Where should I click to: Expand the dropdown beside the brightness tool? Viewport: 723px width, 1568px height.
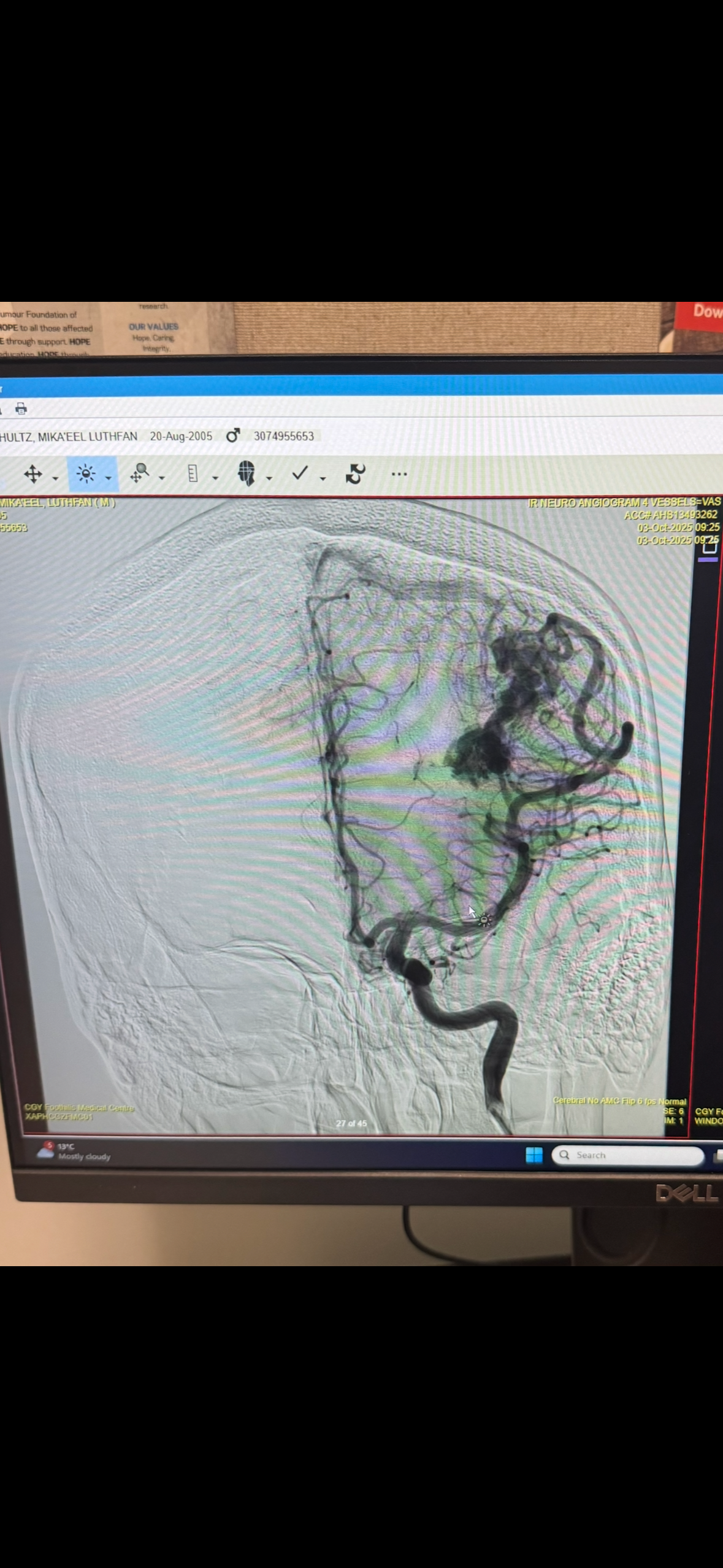point(109,478)
